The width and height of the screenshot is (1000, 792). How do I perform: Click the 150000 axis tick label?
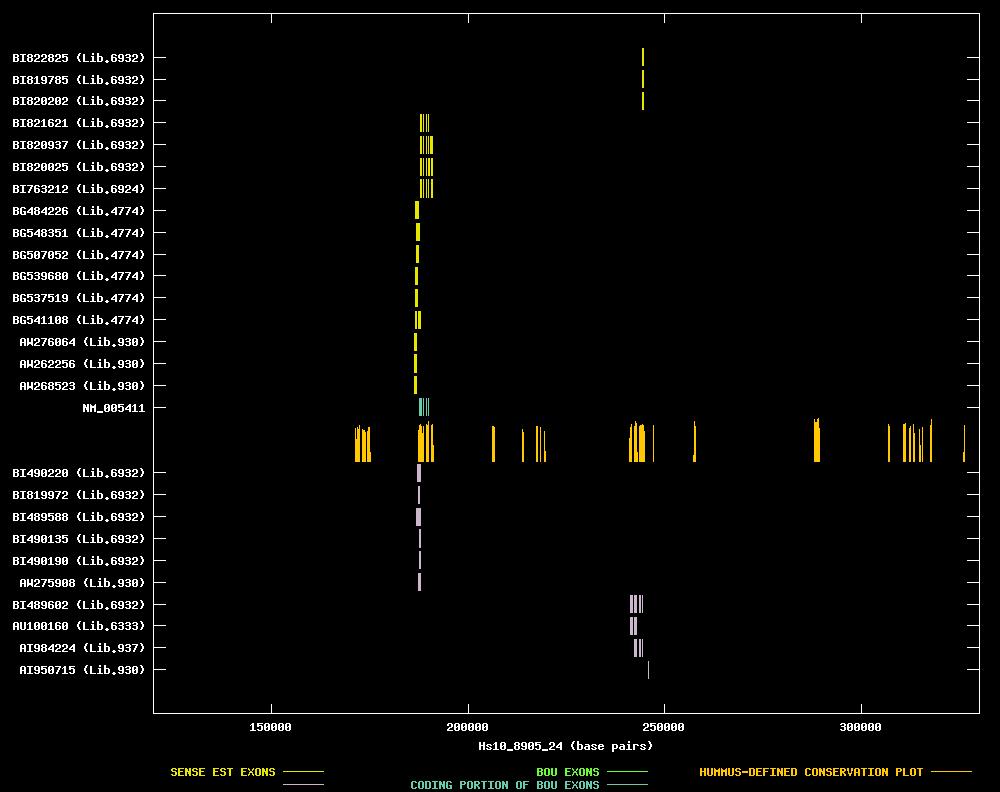point(270,727)
